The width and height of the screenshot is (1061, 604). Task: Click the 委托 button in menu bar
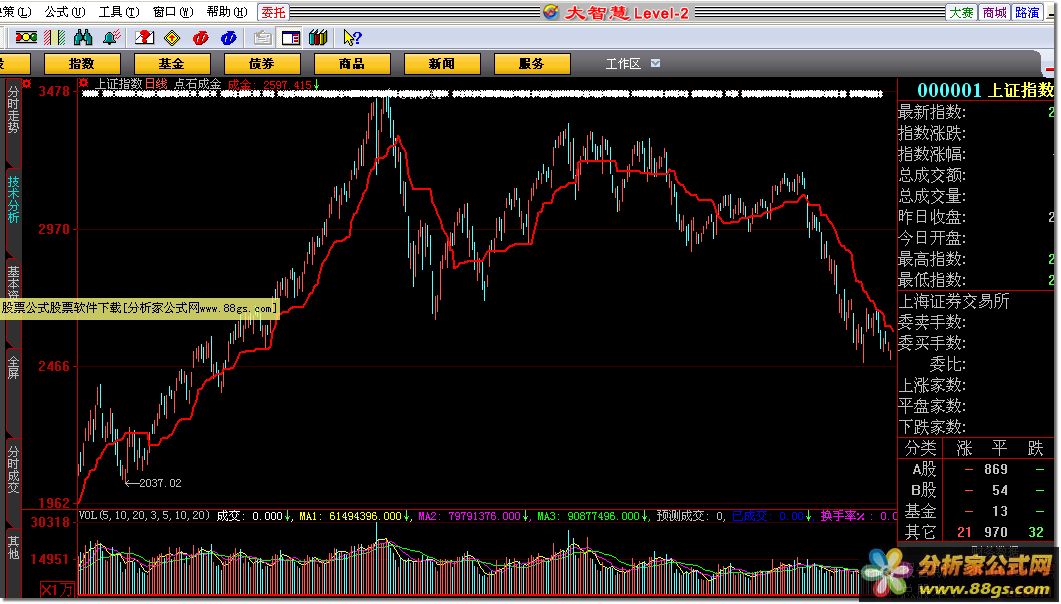[x=272, y=12]
